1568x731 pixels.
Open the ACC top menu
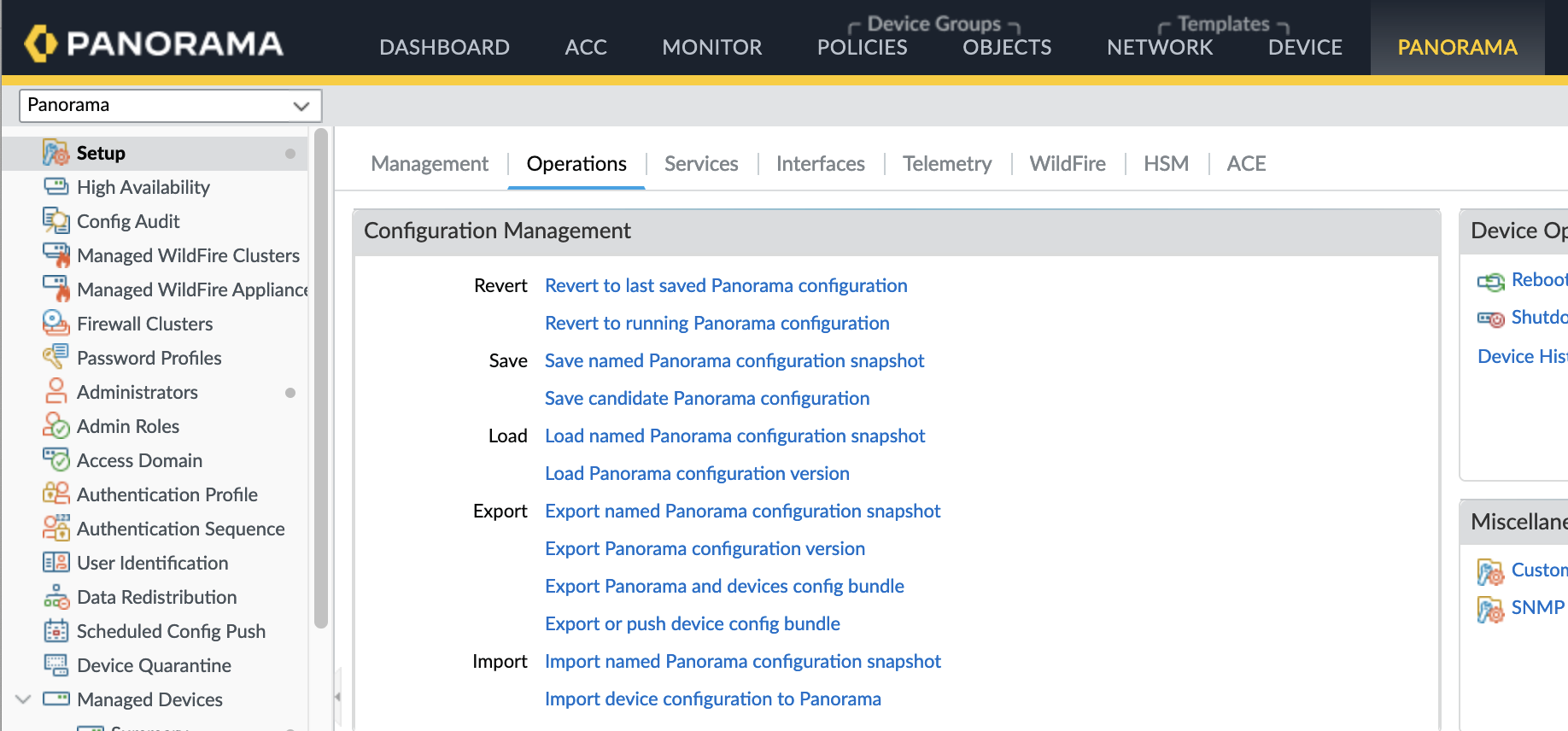click(586, 47)
